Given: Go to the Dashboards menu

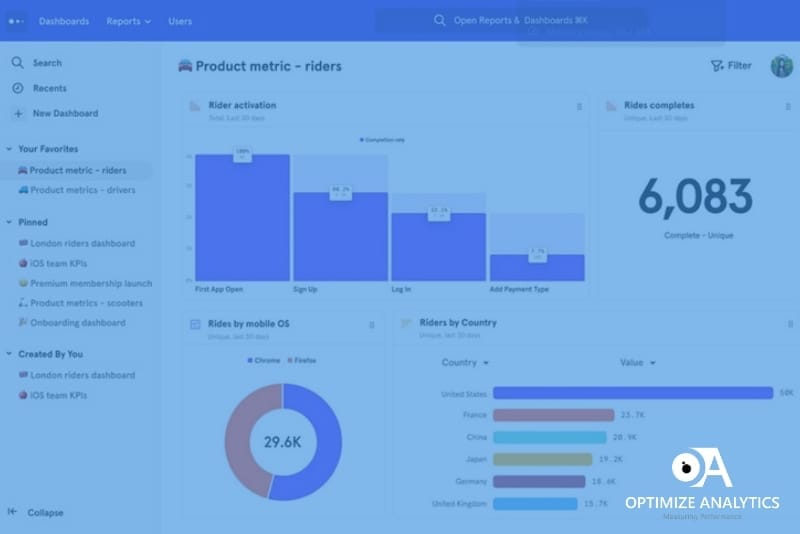Looking at the screenshot, I should 64,21.
